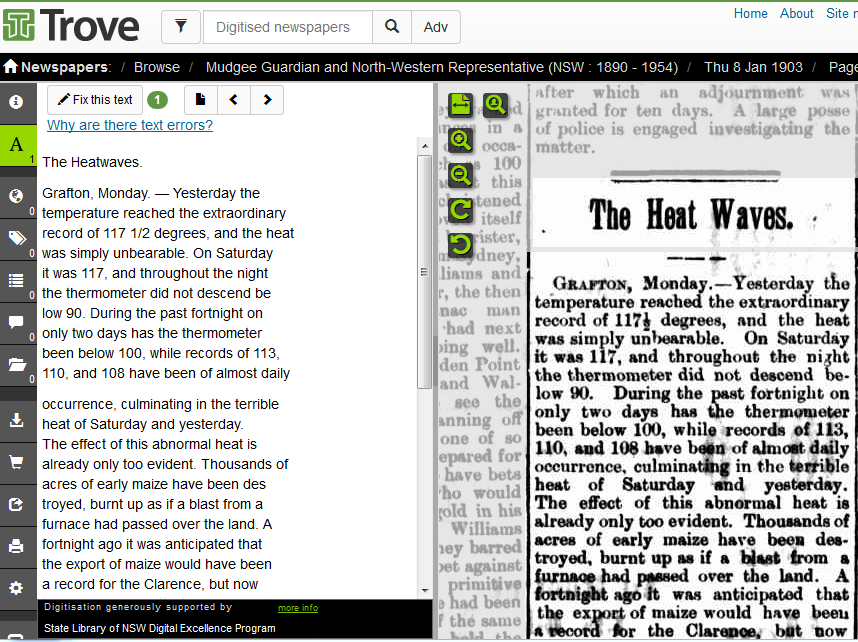Open the search filter dropdown
The image size is (858, 642).
point(181,27)
